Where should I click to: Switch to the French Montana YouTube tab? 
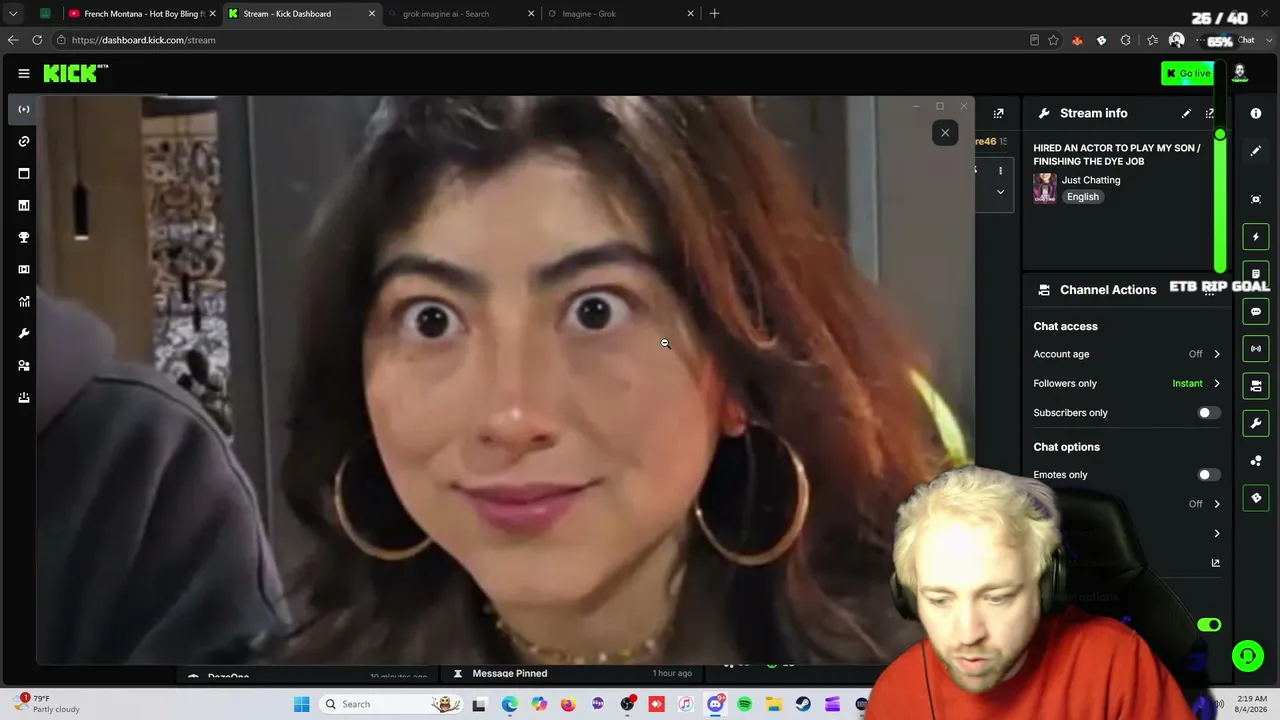click(x=142, y=14)
